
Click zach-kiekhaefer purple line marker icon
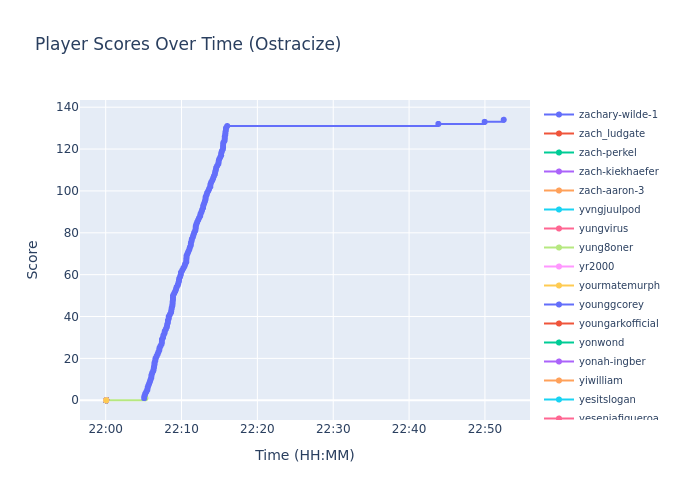(x=559, y=172)
